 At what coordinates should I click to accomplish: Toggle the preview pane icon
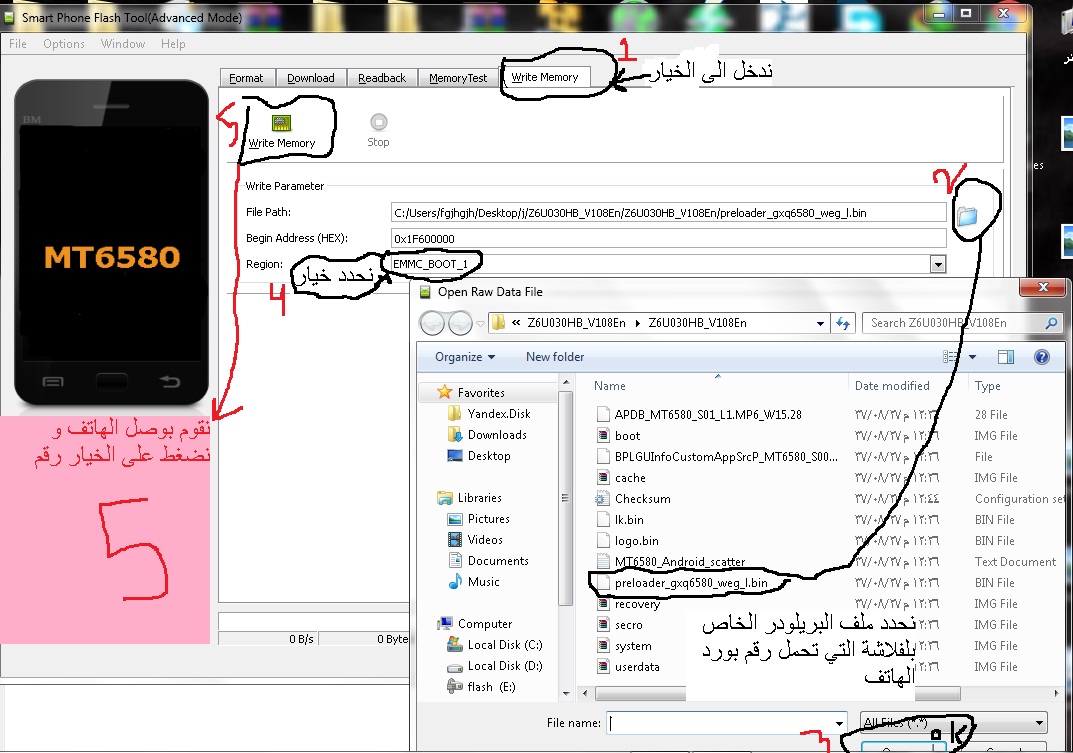1005,357
